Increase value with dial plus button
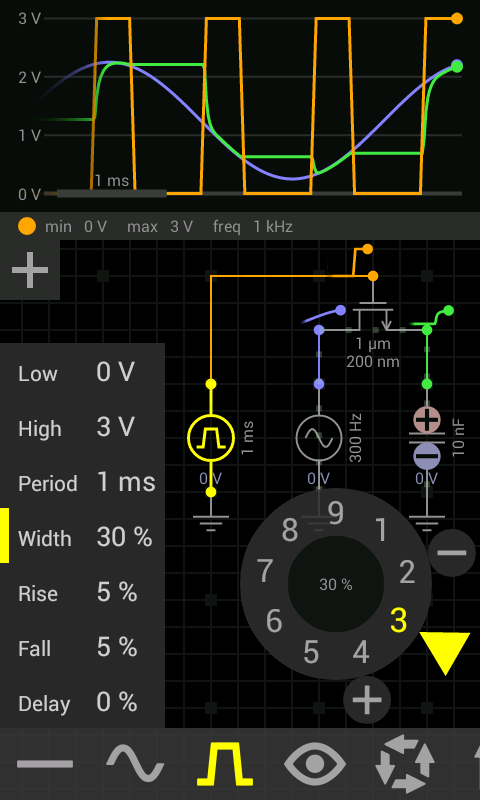480x800 pixels. click(367, 700)
